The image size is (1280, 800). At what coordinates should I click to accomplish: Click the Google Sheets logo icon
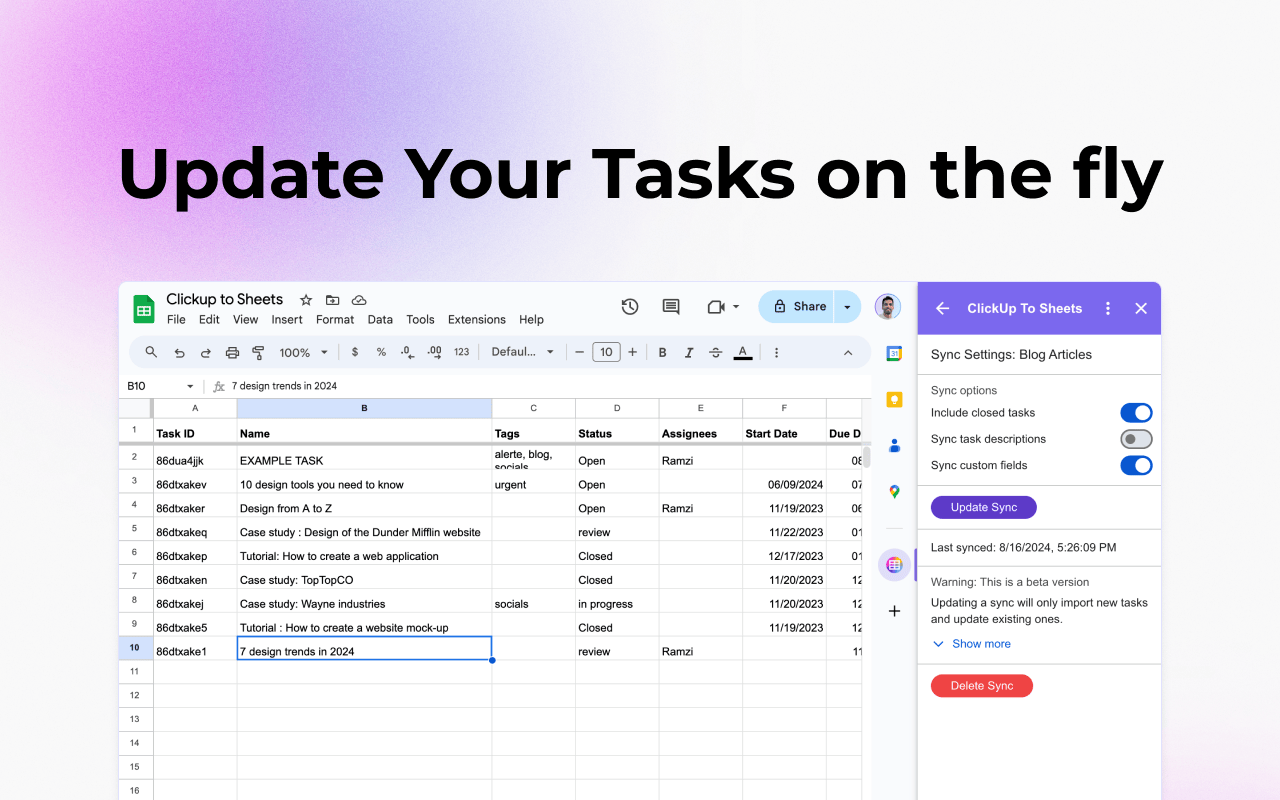coord(144,309)
